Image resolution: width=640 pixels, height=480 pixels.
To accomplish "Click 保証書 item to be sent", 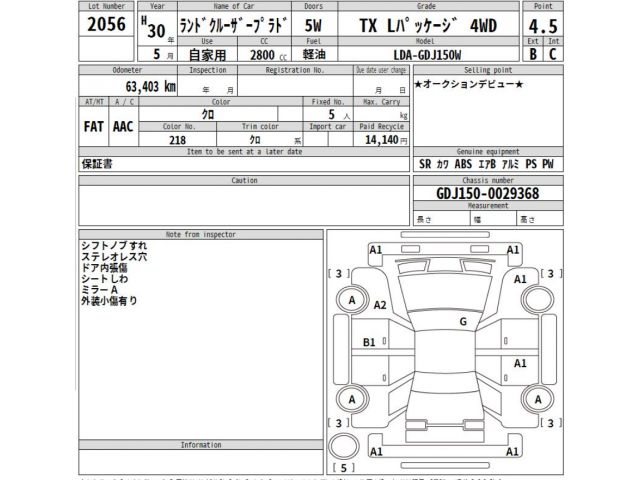I will (97, 164).
